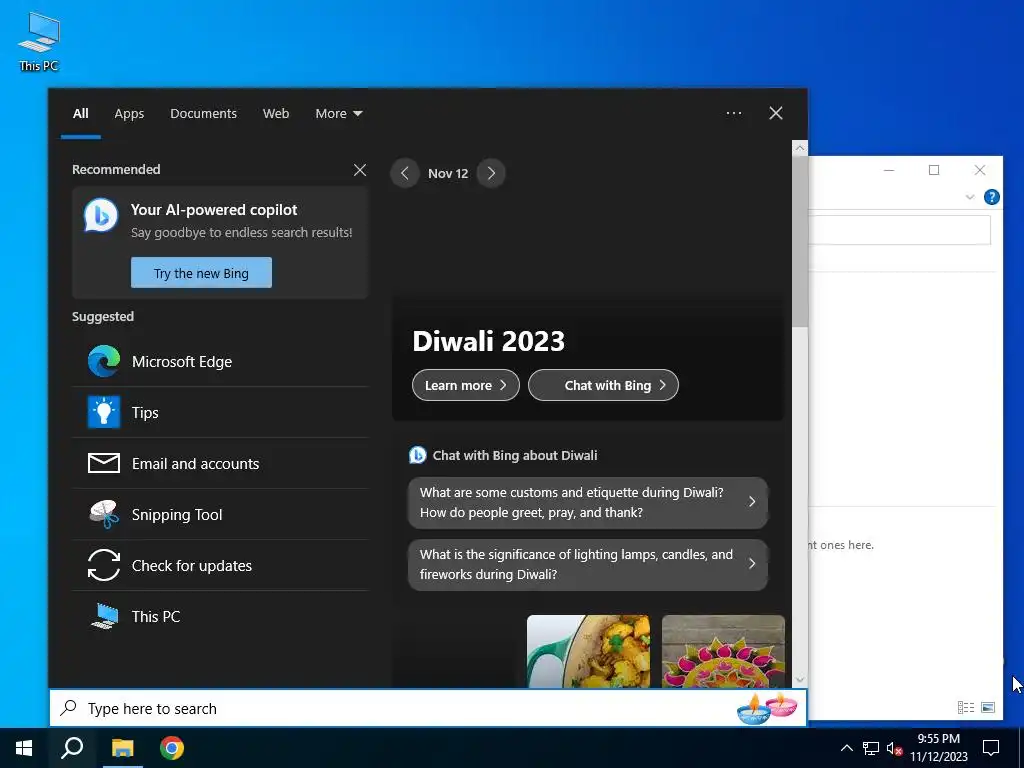Open File Explorer from the taskbar
The height and width of the screenshot is (768, 1024).
122,748
